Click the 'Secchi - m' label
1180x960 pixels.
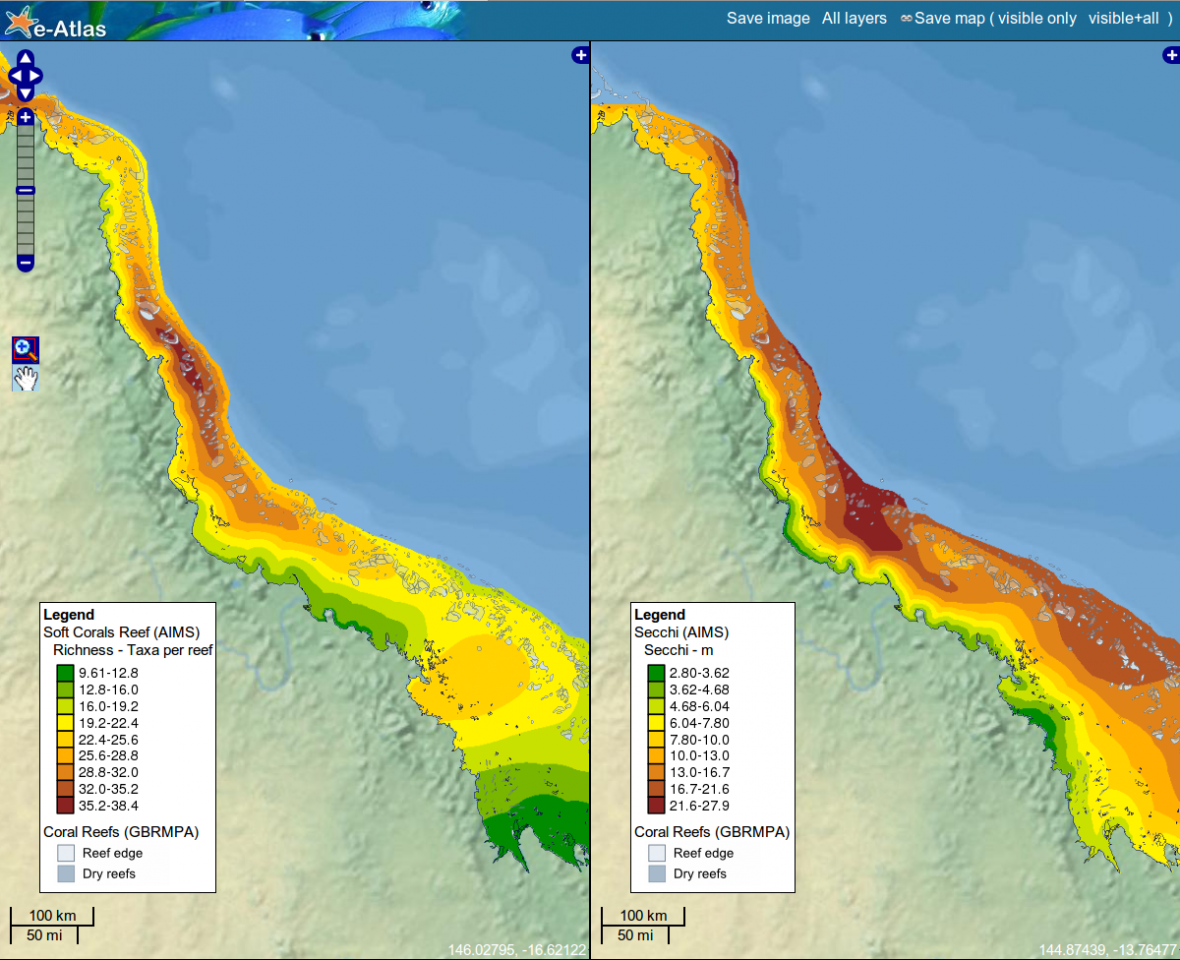coord(678,650)
